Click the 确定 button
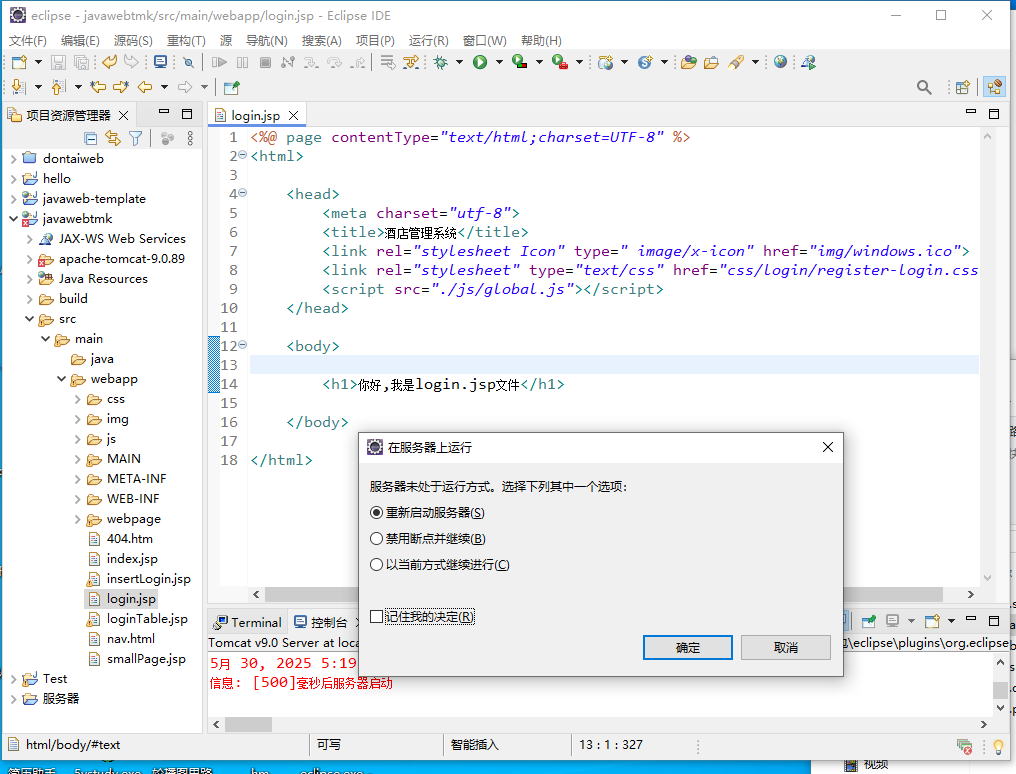Image resolution: width=1016 pixels, height=774 pixels. click(688, 648)
